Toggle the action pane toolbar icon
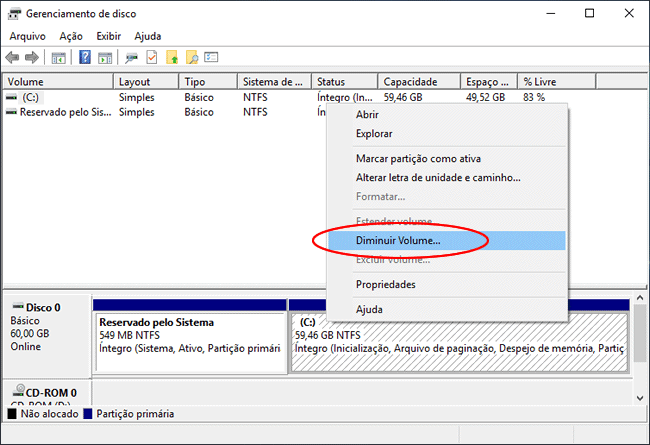The height and width of the screenshot is (445, 650). coord(105,57)
